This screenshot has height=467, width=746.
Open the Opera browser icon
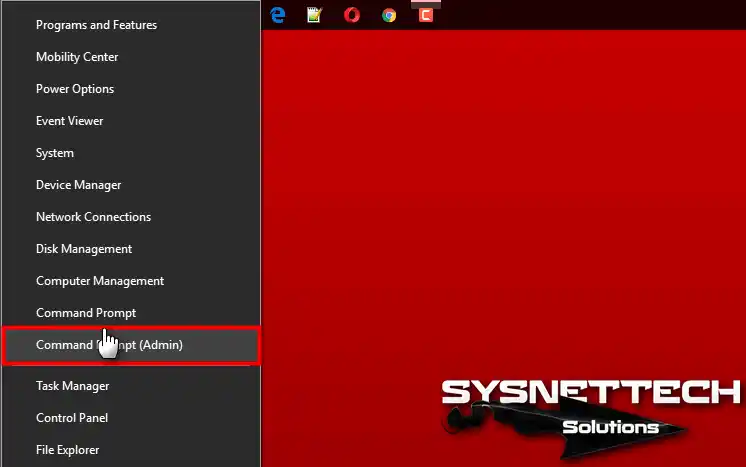[x=352, y=15]
